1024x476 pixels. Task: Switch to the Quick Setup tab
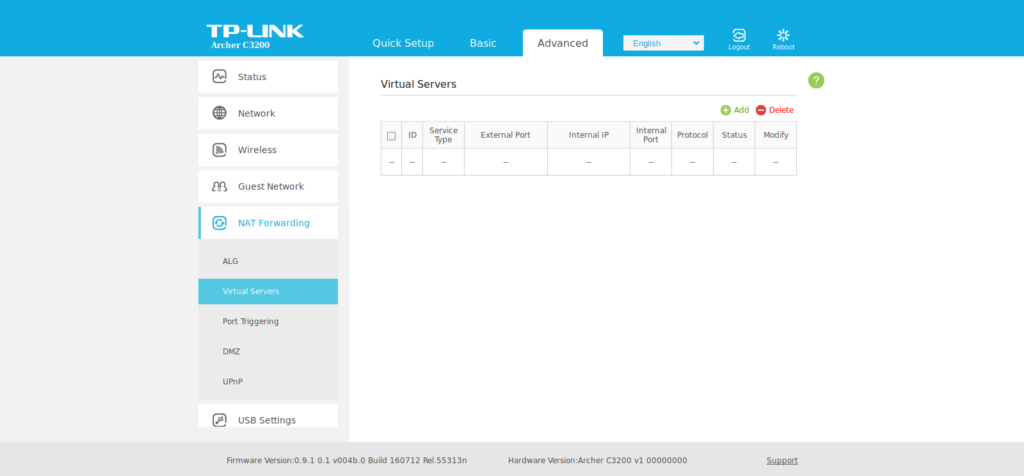[403, 43]
